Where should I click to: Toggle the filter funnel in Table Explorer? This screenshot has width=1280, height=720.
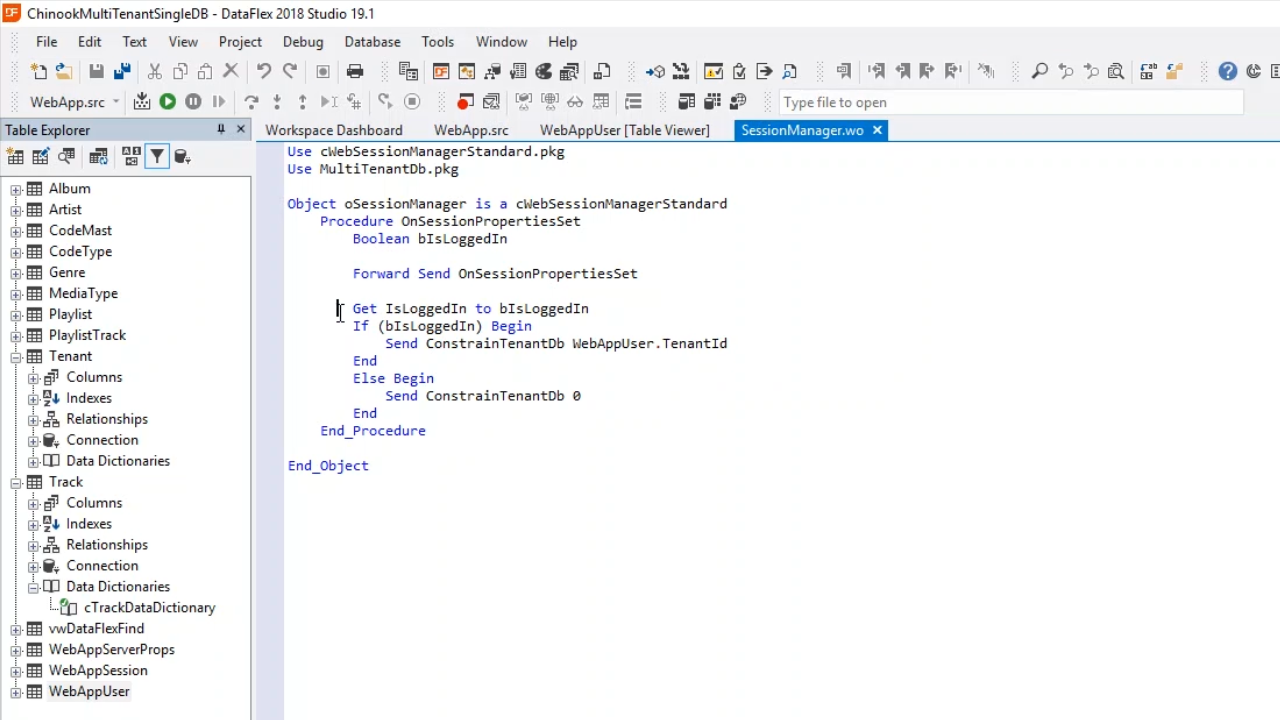click(157, 157)
